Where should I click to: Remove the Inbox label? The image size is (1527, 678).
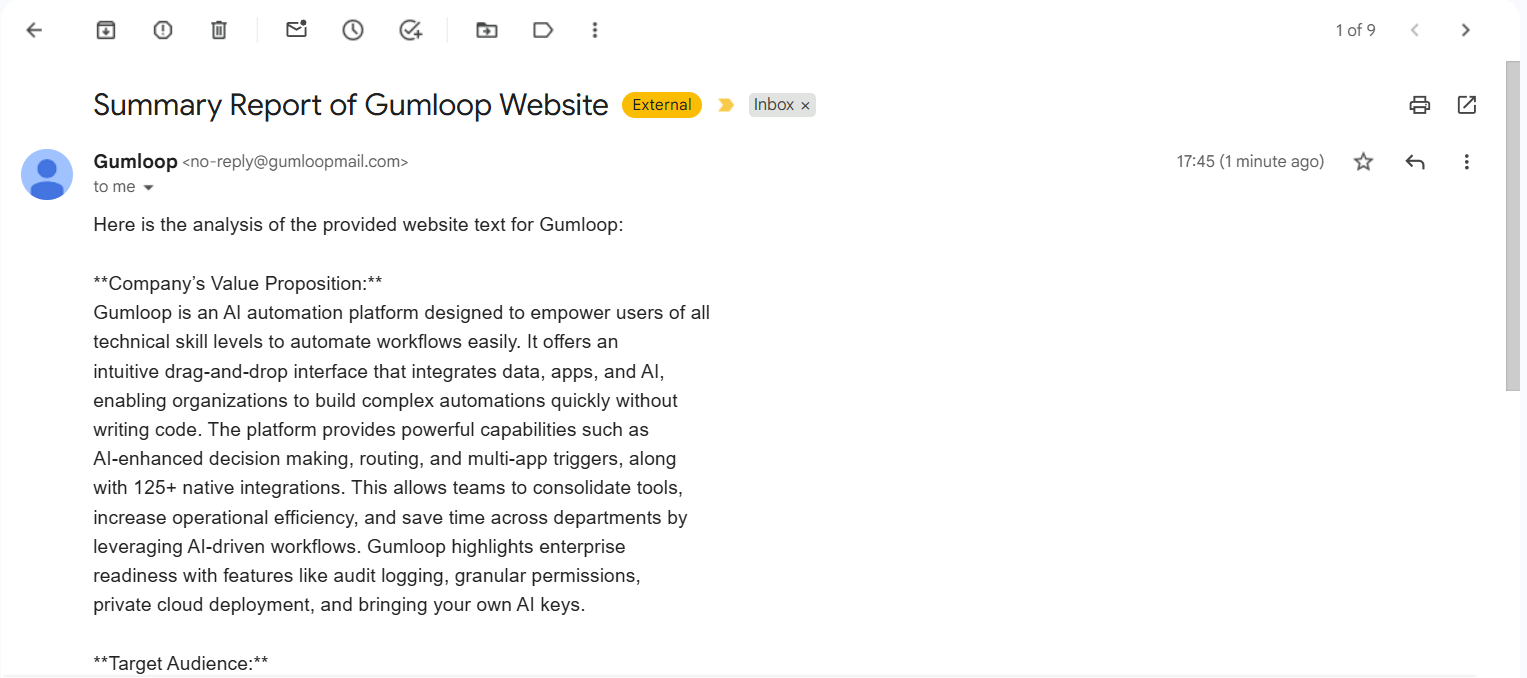click(x=806, y=104)
